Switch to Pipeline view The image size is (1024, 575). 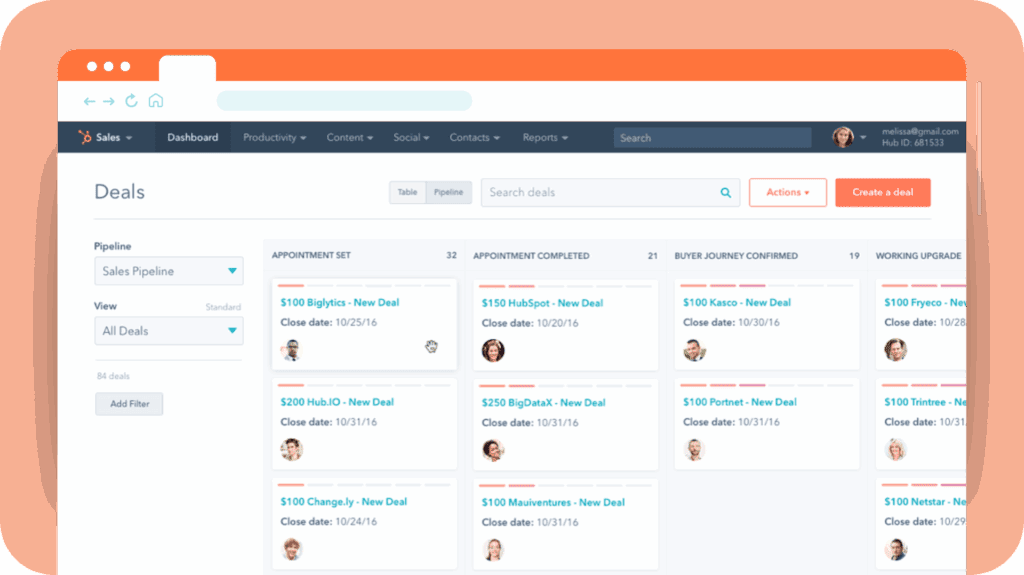(448, 193)
